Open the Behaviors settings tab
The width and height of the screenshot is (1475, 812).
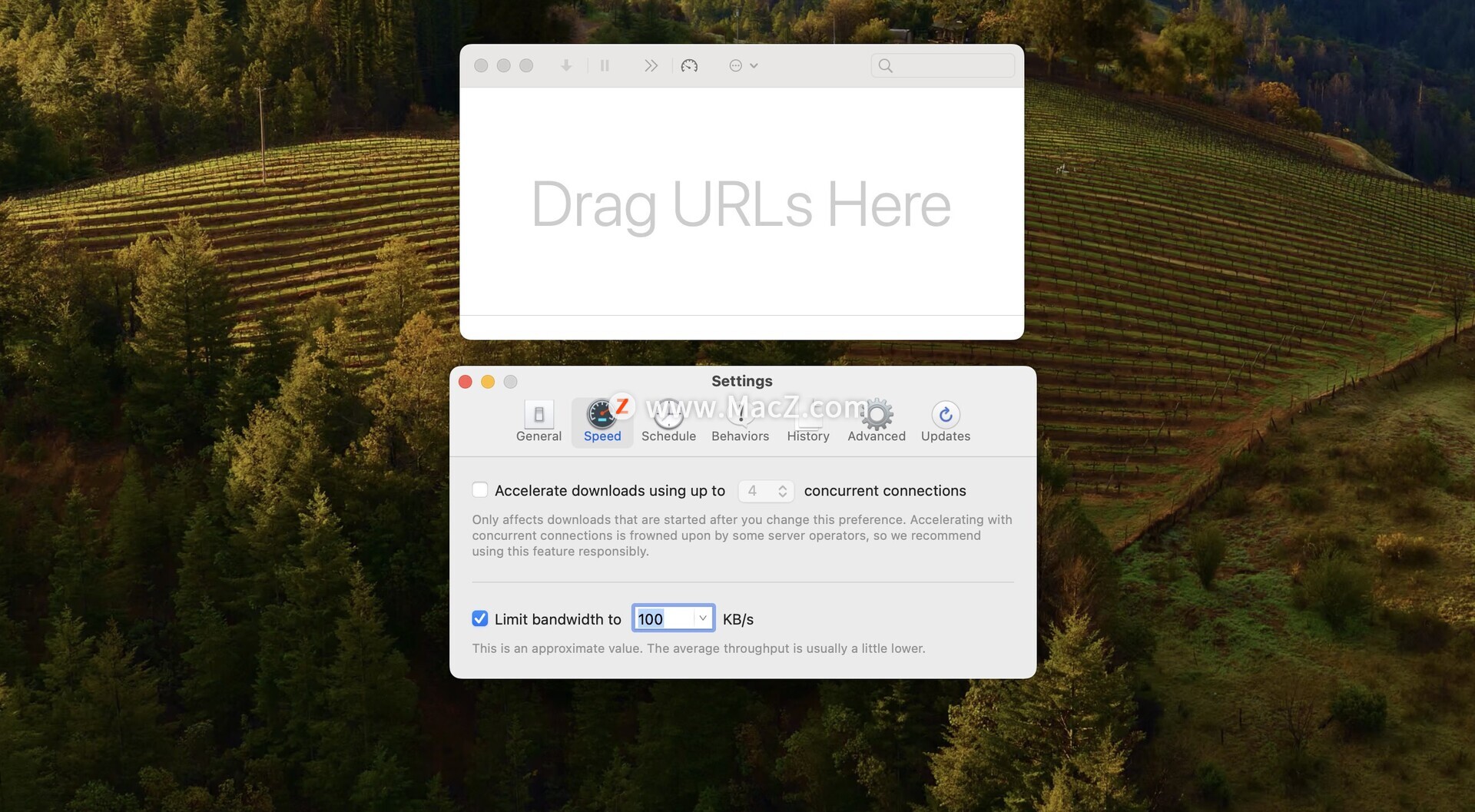pyautogui.click(x=740, y=422)
